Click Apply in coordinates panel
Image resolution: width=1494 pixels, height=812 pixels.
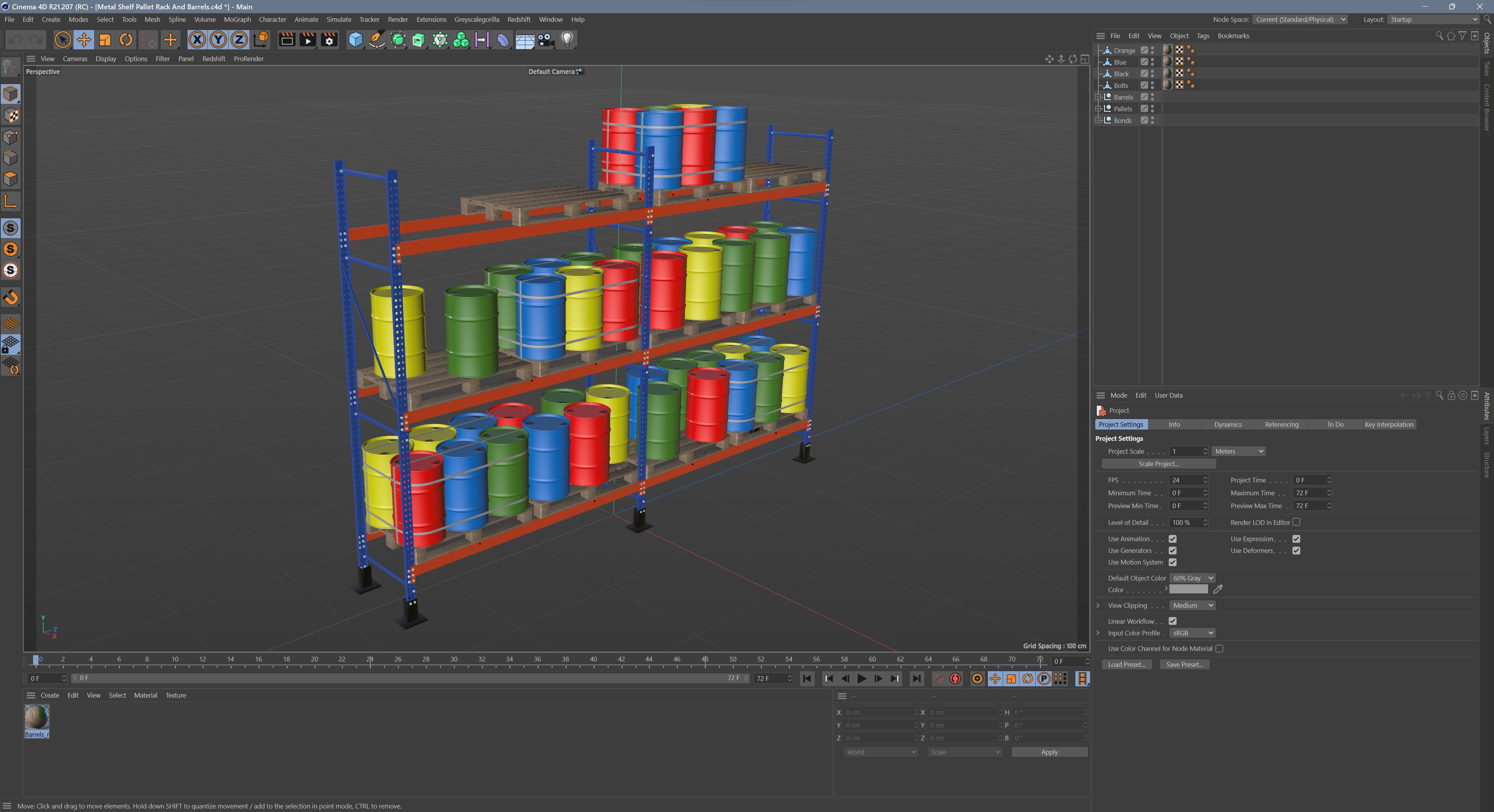coord(1049,752)
